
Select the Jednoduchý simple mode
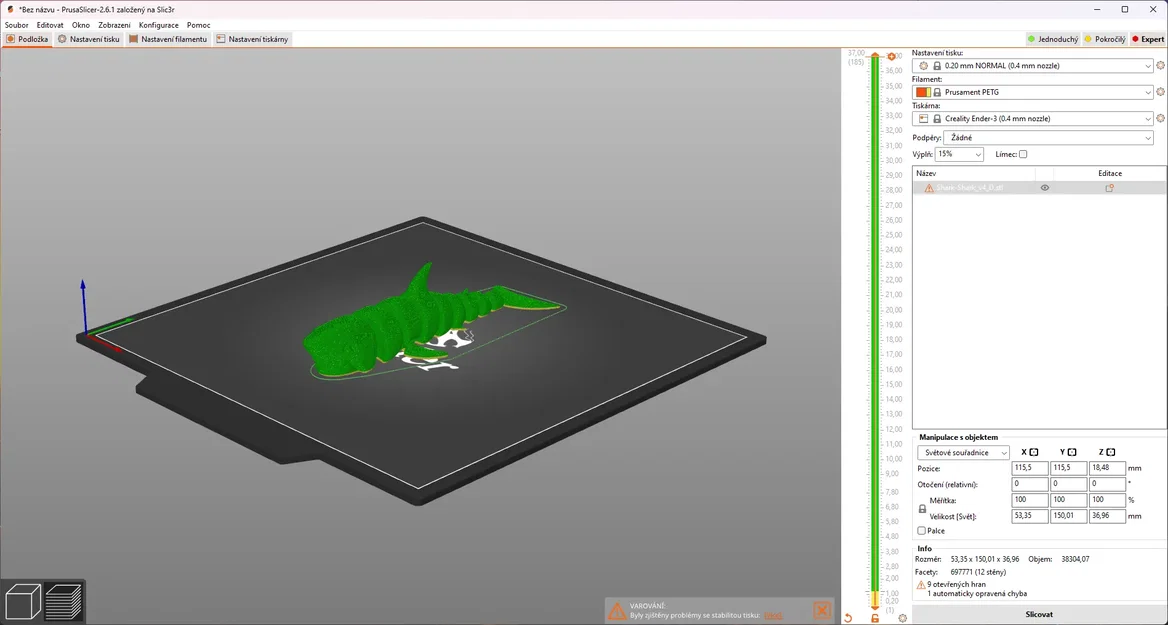coord(1053,39)
